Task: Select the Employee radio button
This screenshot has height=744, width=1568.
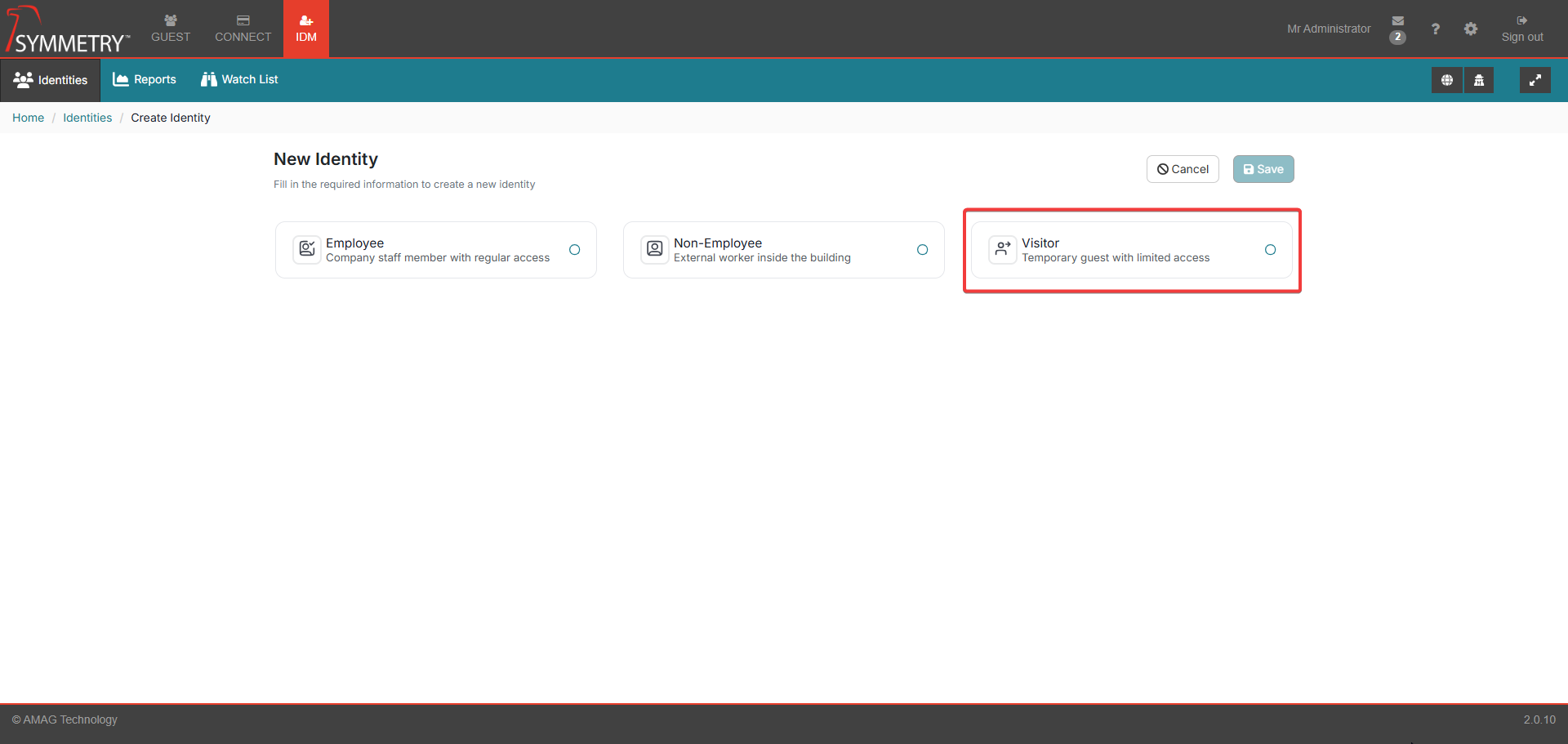Action: pyautogui.click(x=574, y=250)
